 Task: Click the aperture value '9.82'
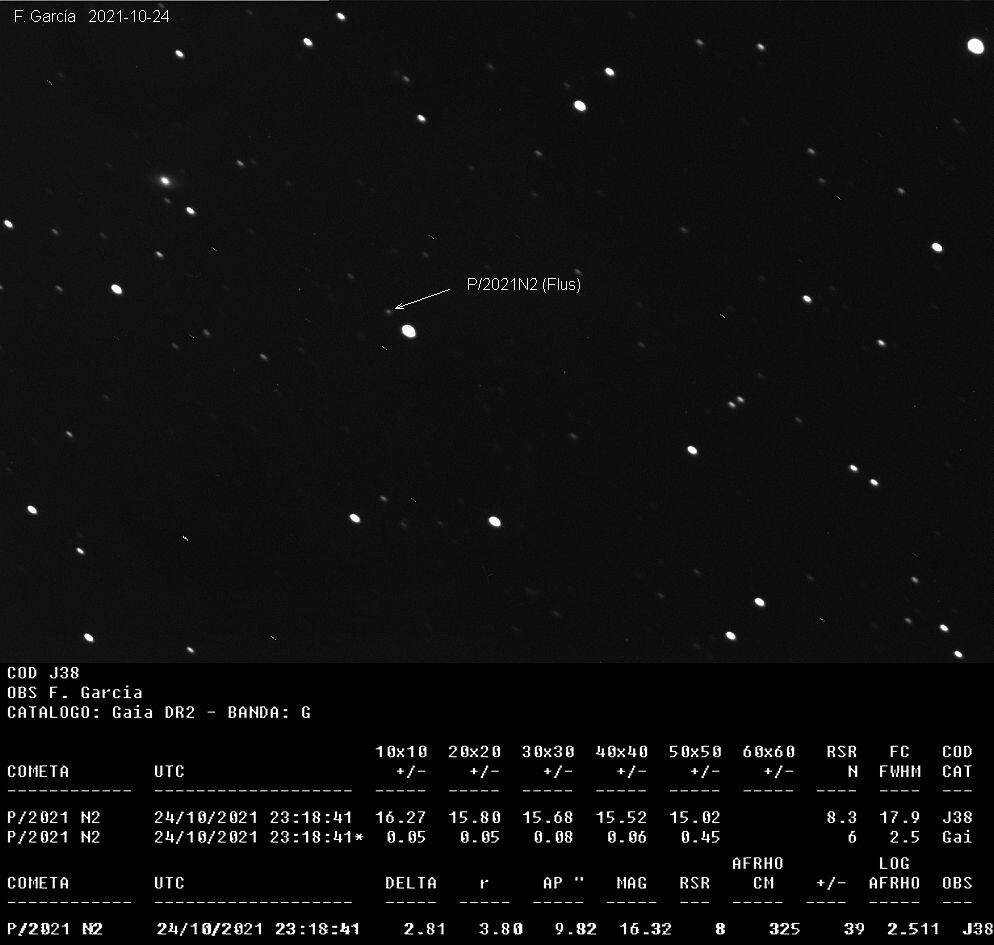pyautogui.click(x=576, y=929)
